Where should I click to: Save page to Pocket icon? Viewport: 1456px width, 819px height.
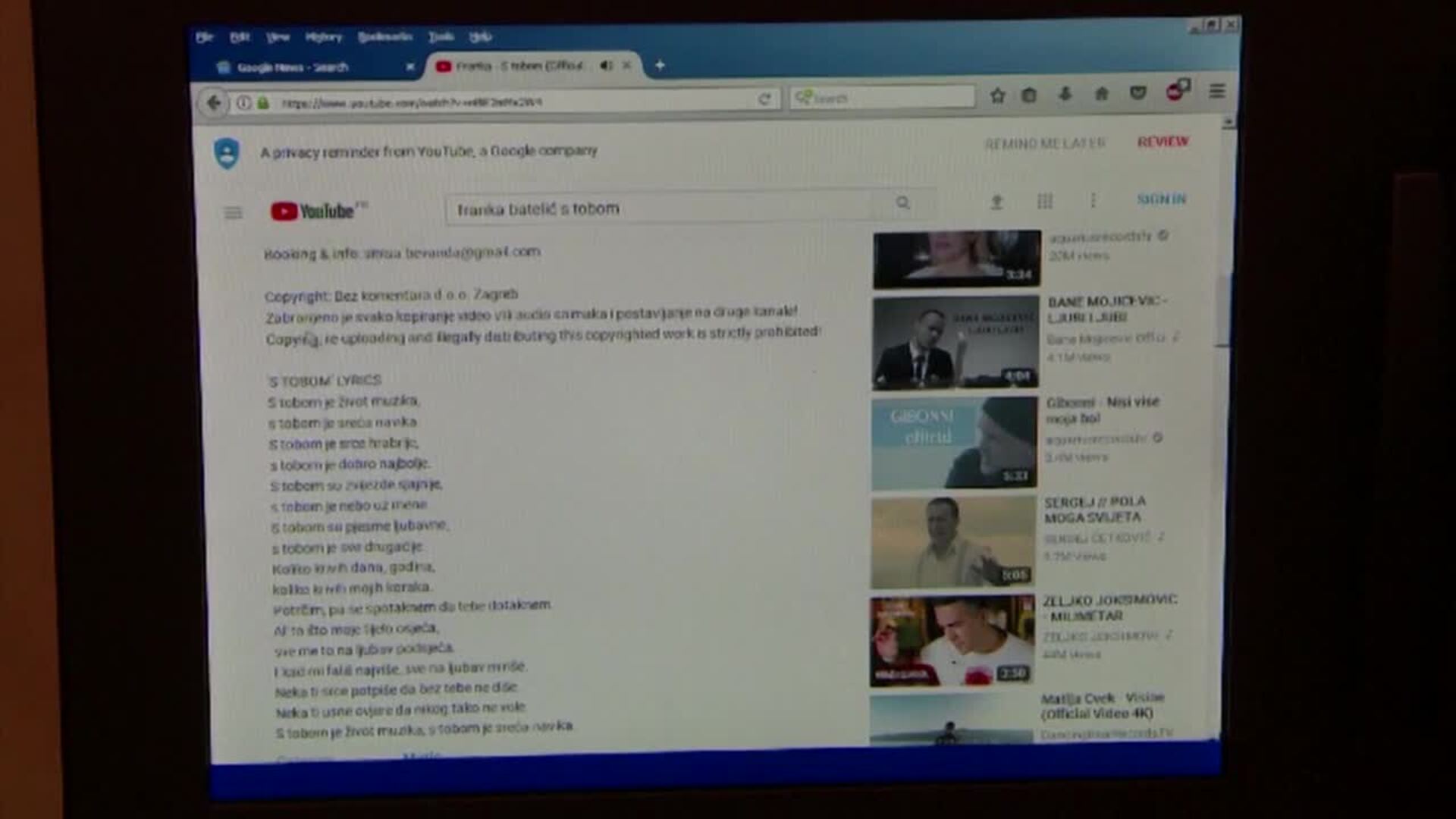1136,95
